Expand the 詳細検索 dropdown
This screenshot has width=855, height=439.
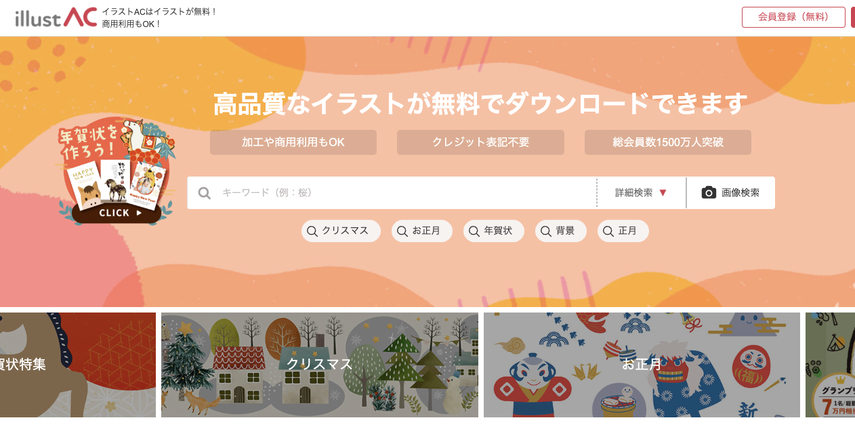pos(641,193)
